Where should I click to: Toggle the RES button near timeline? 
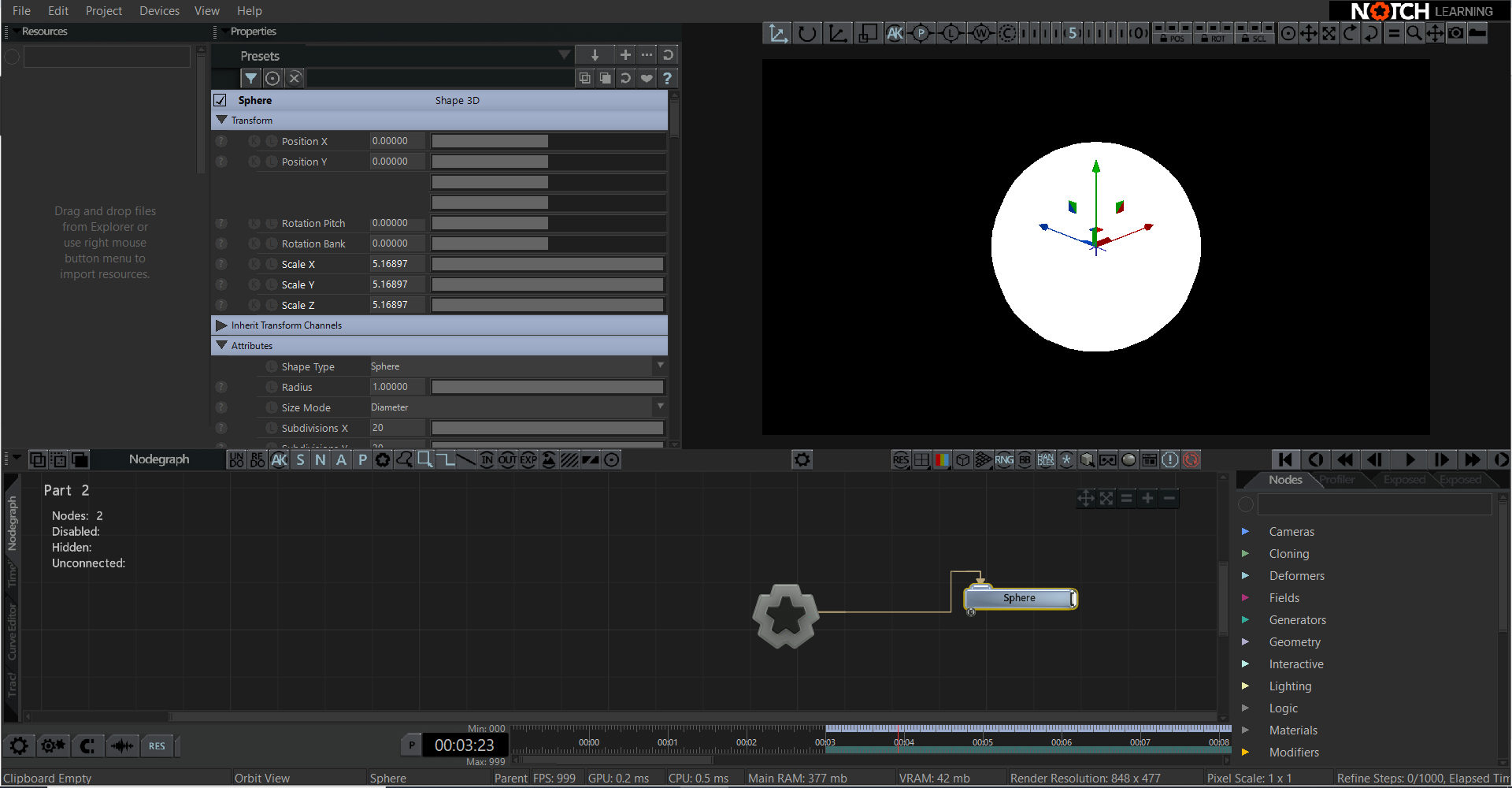[157, 745]
